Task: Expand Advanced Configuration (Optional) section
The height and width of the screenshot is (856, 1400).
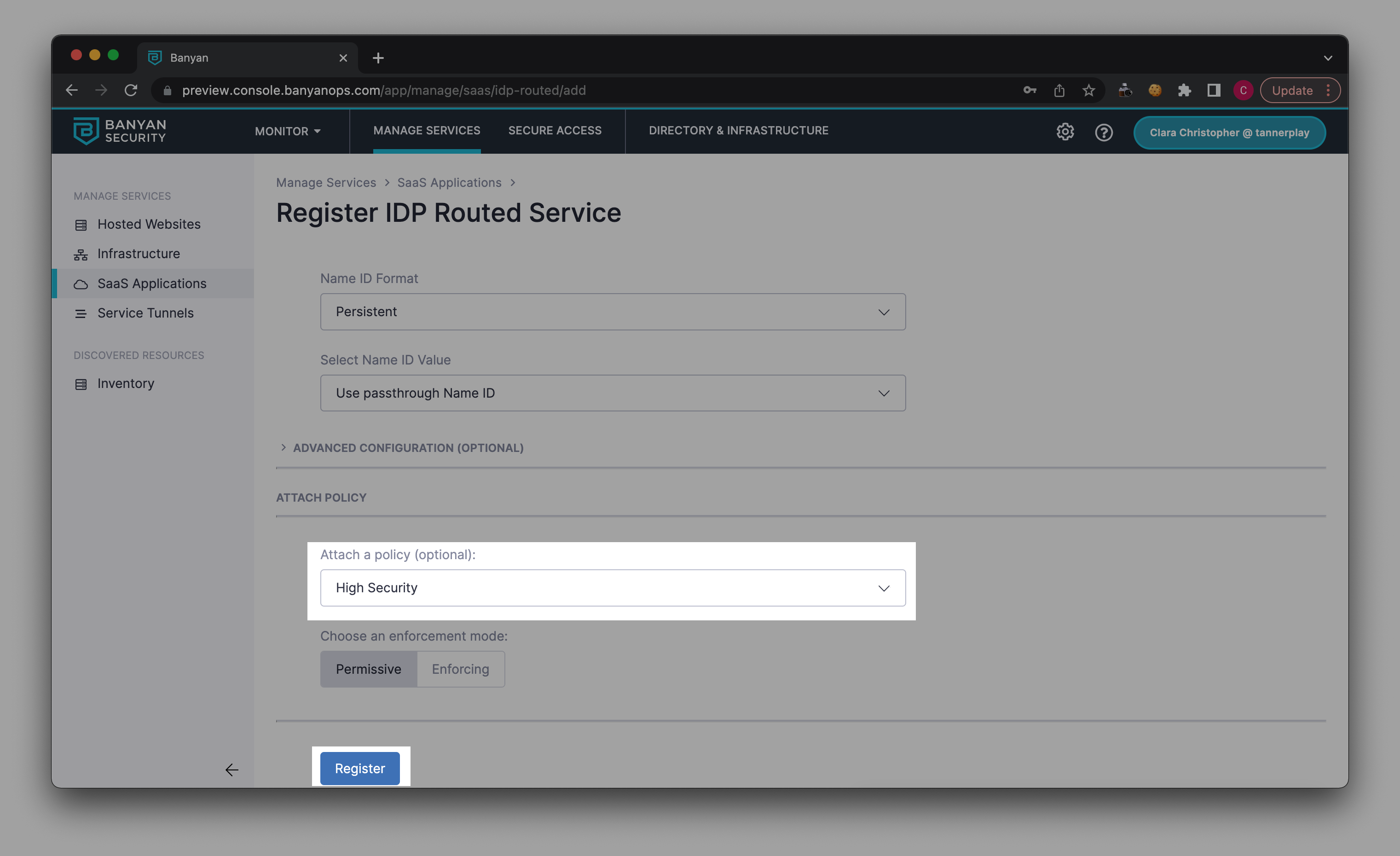Action: (x=407, y=448)
